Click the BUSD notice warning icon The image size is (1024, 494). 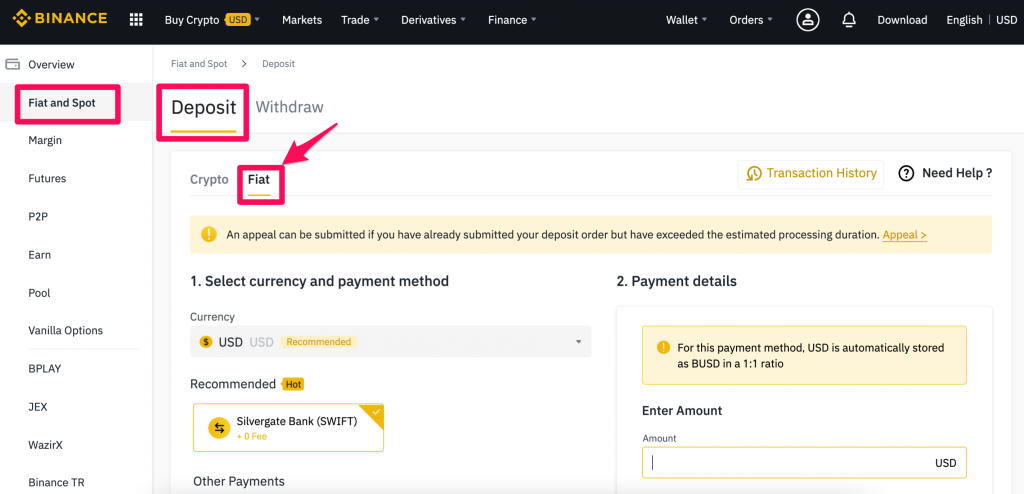pyautogui.click(x=663, y=347)
